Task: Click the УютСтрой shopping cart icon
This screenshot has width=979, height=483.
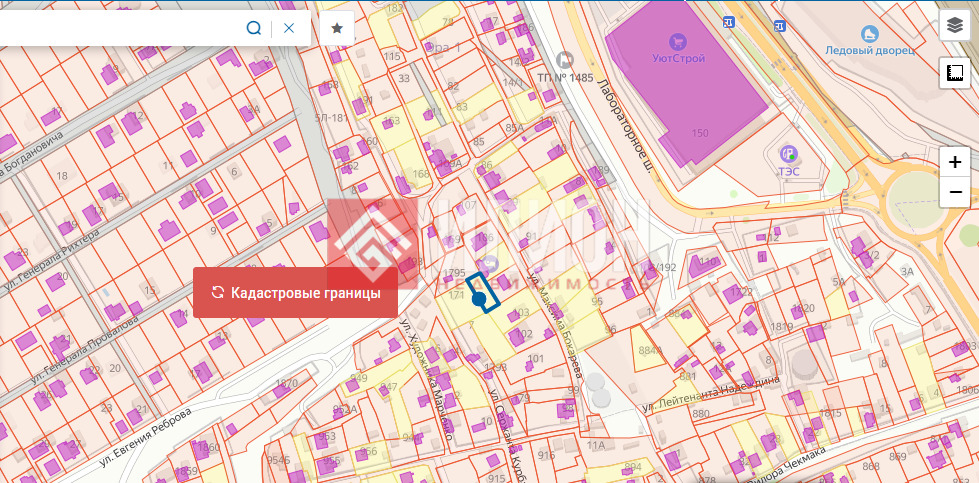Action: (x=679, y=42)
